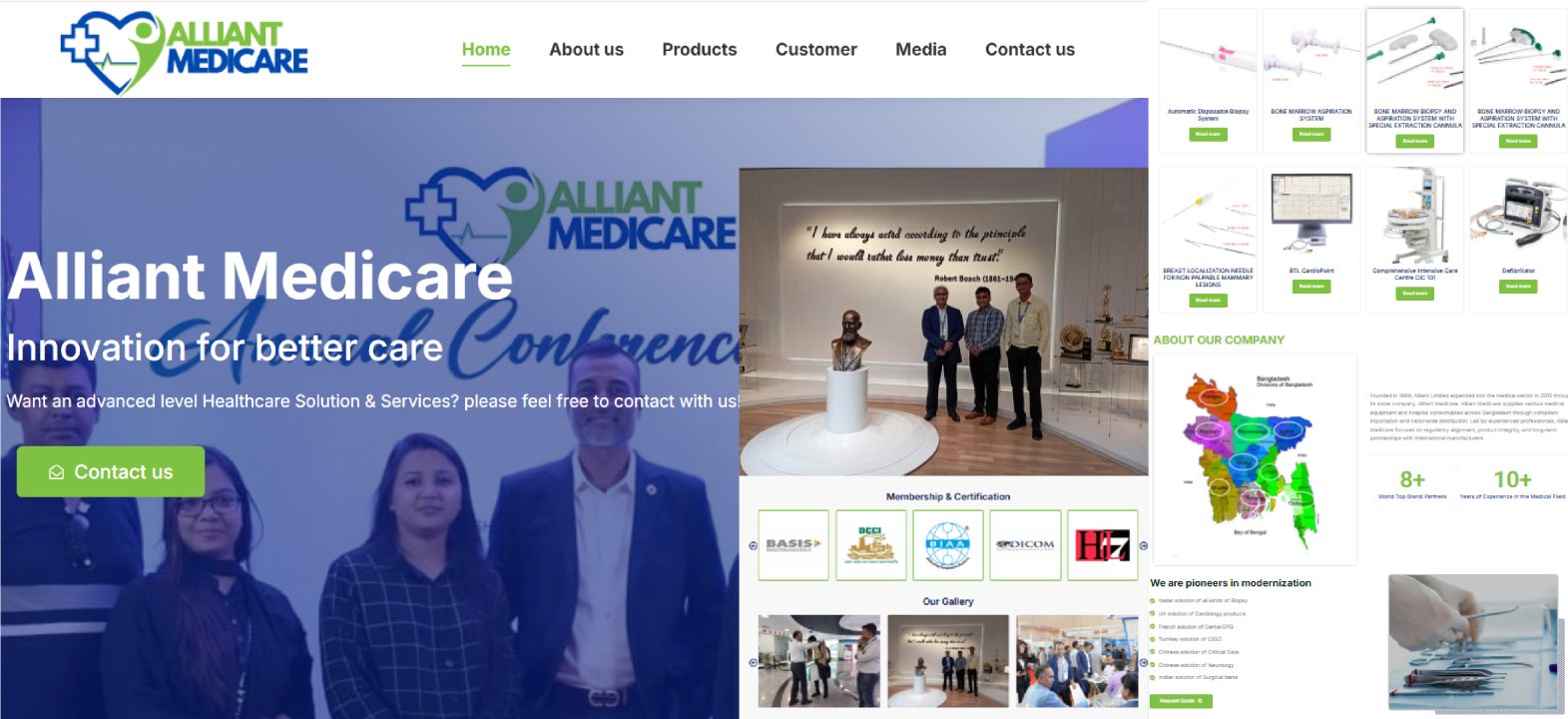Click the Alliant Medicare header logo
This screenshot has height=719, width=1568.
[185, 52]
